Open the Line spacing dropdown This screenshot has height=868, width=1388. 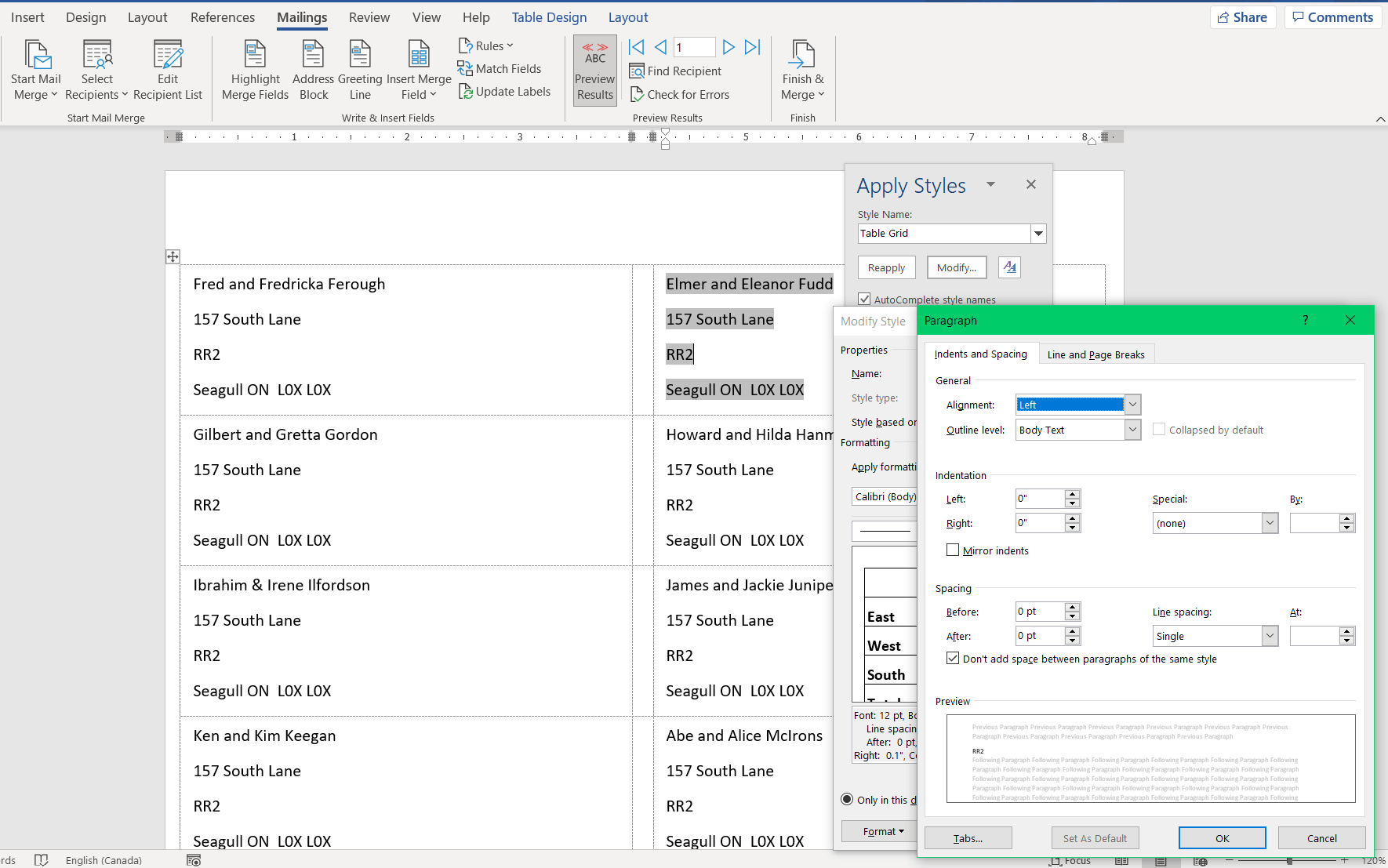pos(1270,636)
